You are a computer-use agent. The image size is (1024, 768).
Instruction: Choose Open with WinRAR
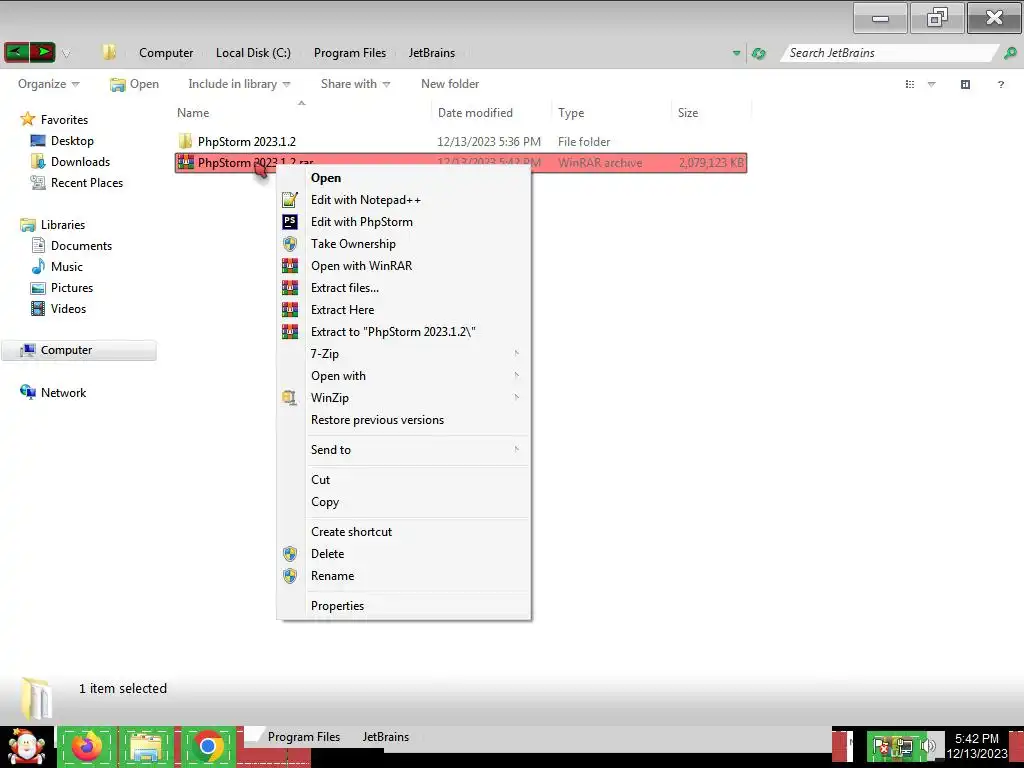point(404,266)
